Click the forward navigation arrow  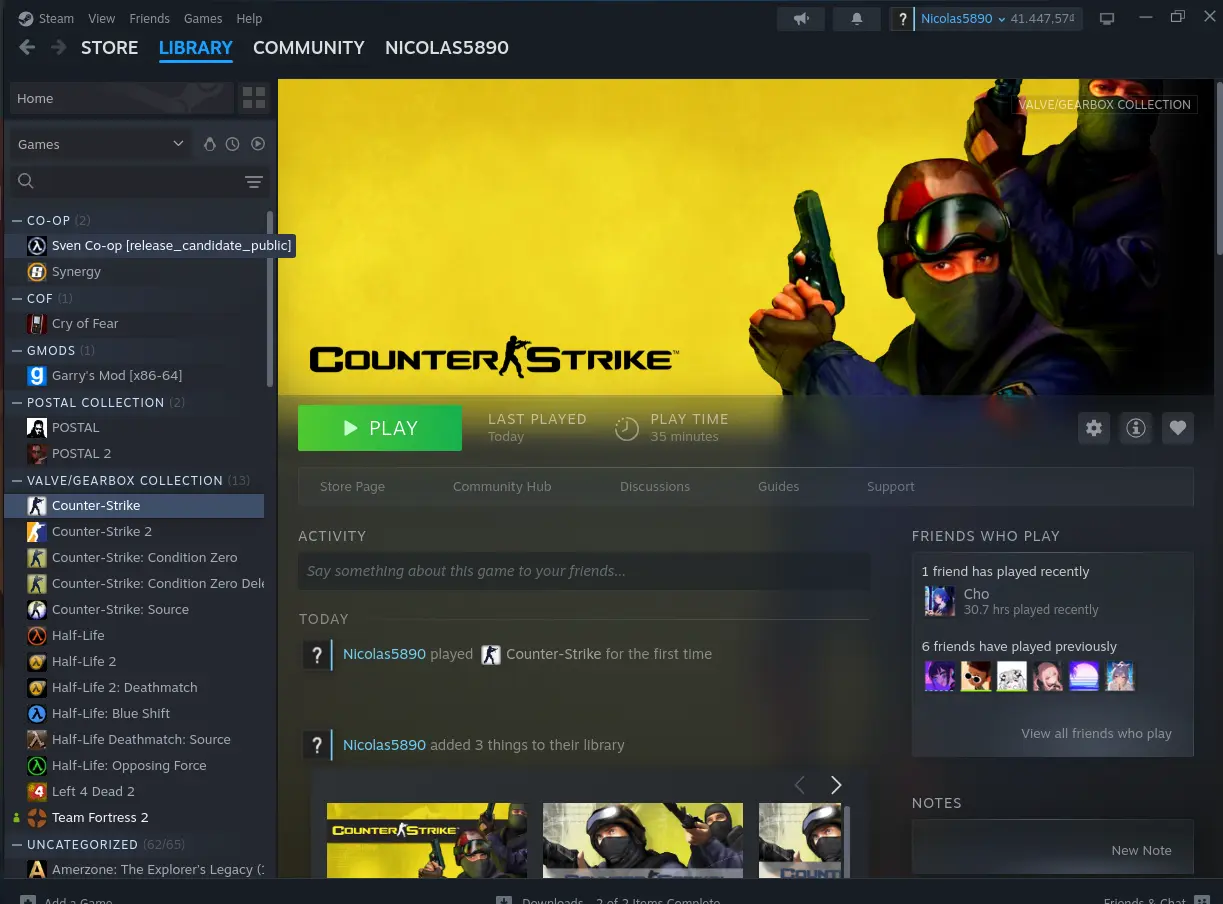[59, 47]
